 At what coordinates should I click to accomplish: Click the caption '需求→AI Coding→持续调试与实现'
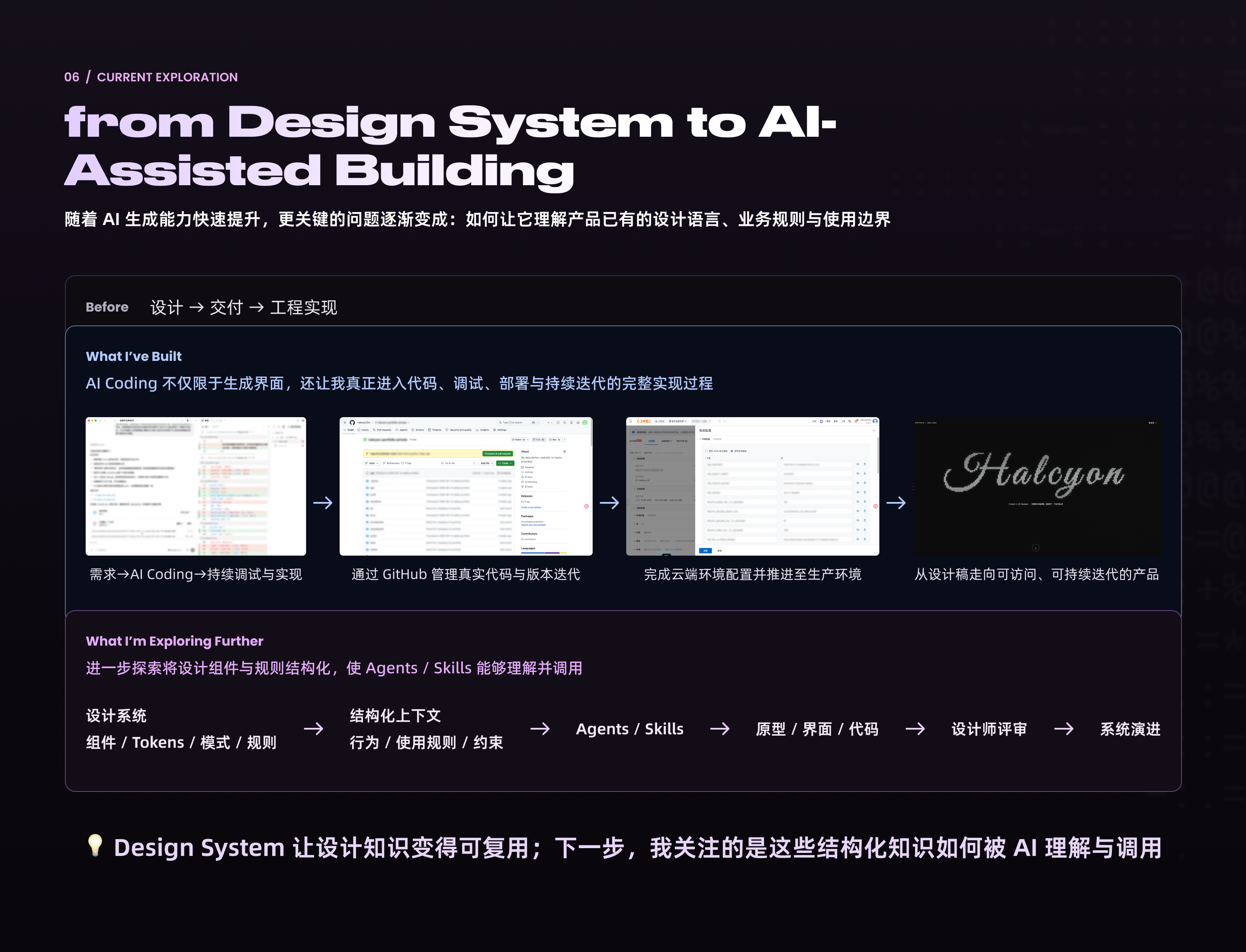pos(196,575)
